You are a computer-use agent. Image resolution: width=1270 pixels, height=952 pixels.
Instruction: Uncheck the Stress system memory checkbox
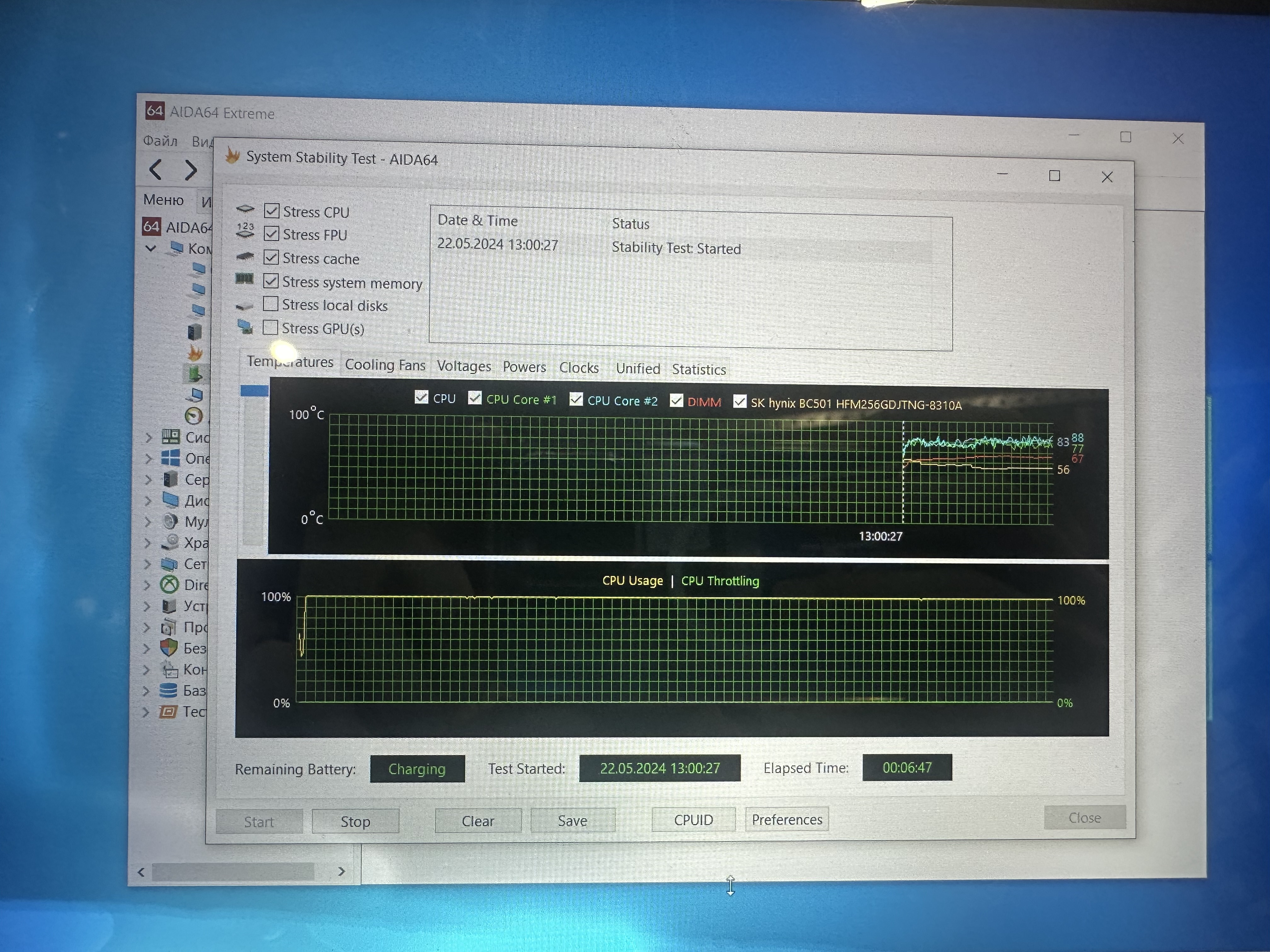pyautogui.click(x=271, y=280)
